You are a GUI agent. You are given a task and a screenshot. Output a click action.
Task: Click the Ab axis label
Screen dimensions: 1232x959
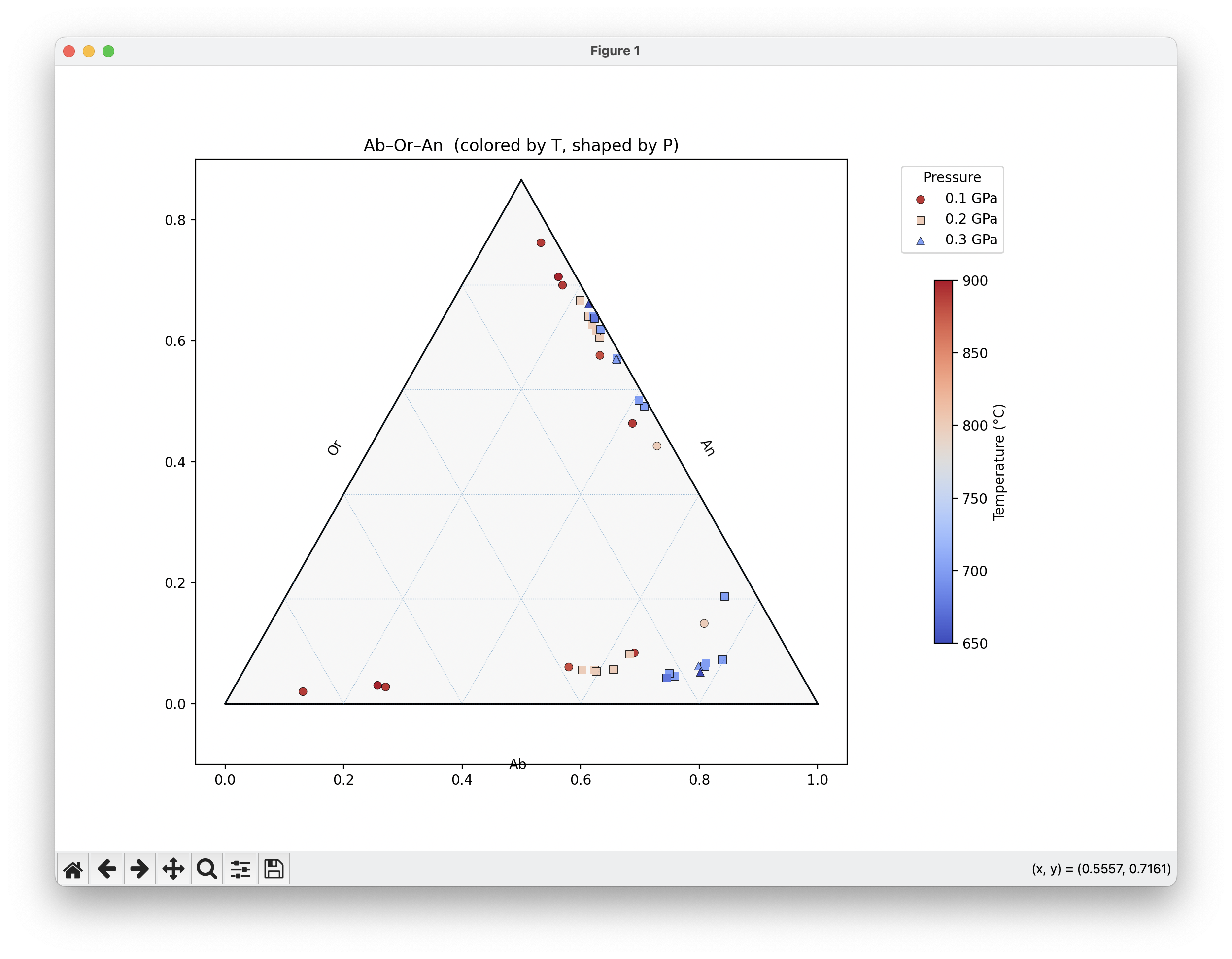coord(517,764)
